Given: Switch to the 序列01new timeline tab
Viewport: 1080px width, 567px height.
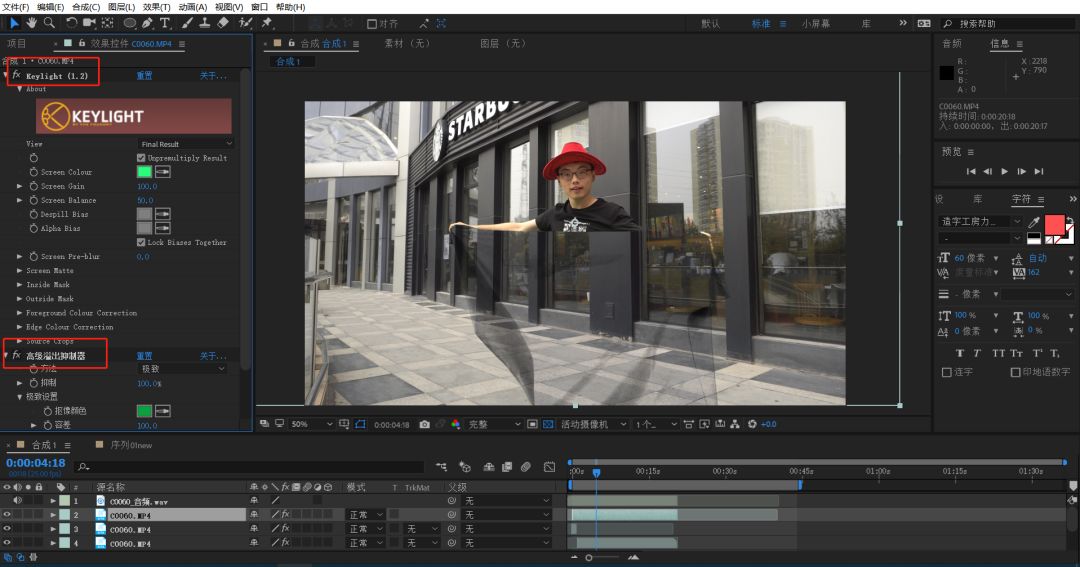Looking at the screenshot, I should [x=131, y=445].
